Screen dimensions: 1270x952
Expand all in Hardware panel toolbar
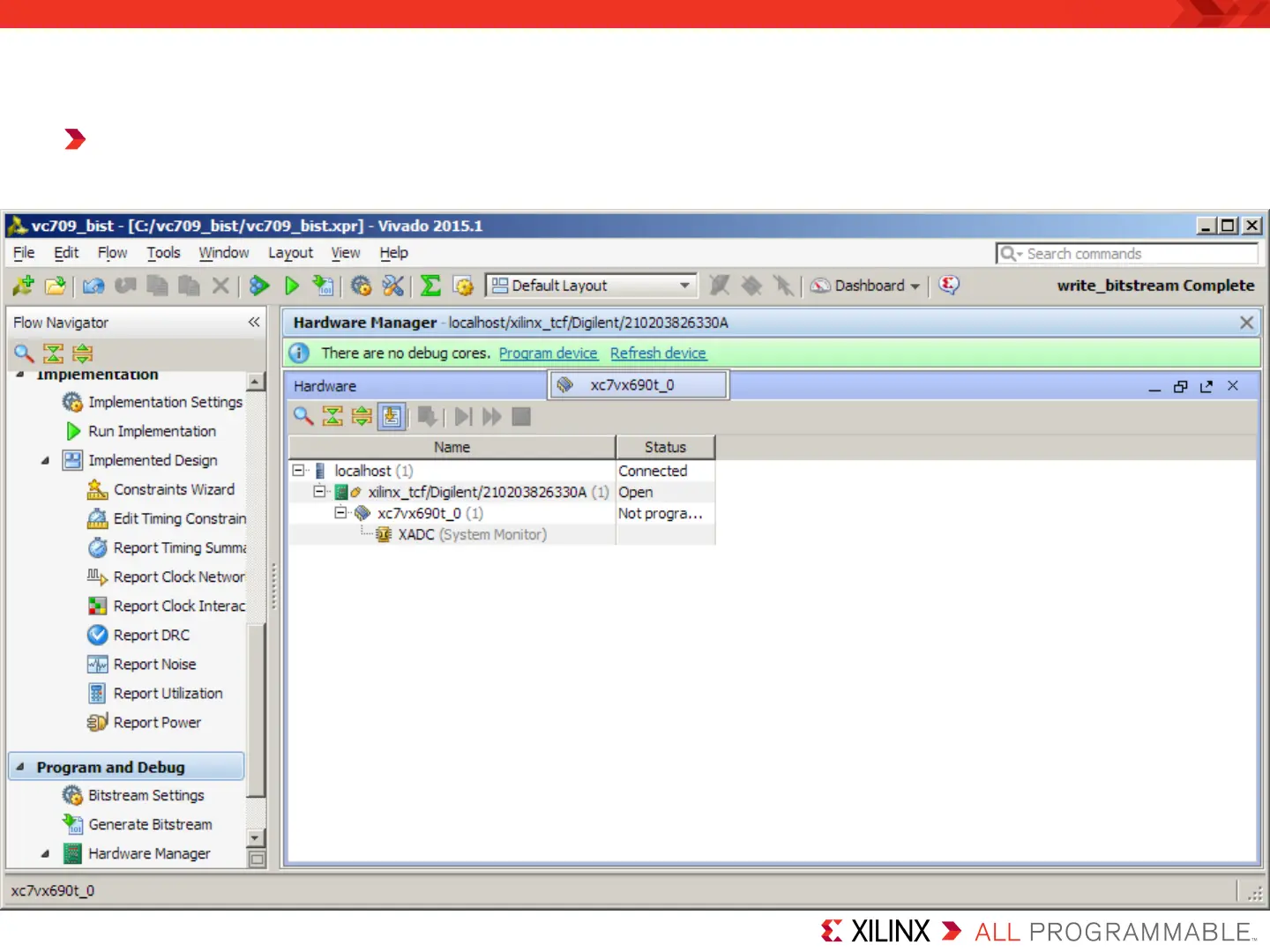pos(362,416)
